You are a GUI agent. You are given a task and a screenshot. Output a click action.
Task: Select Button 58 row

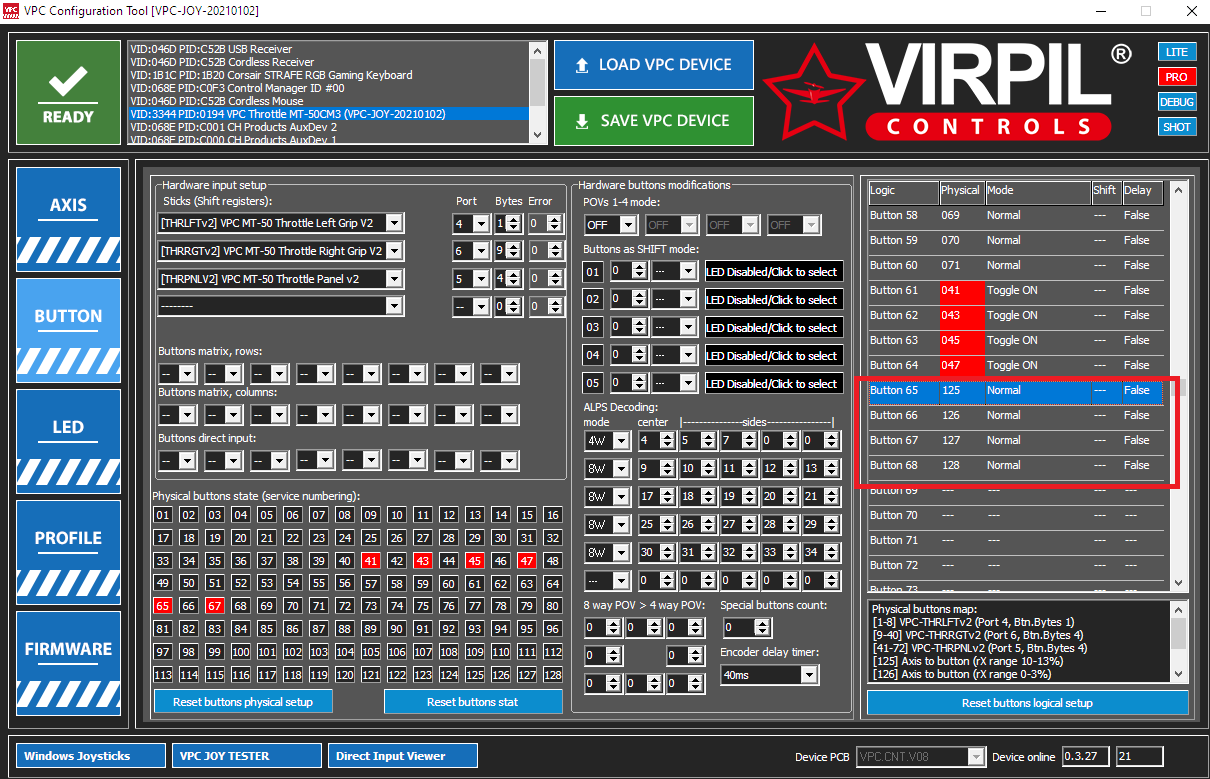1015,215
